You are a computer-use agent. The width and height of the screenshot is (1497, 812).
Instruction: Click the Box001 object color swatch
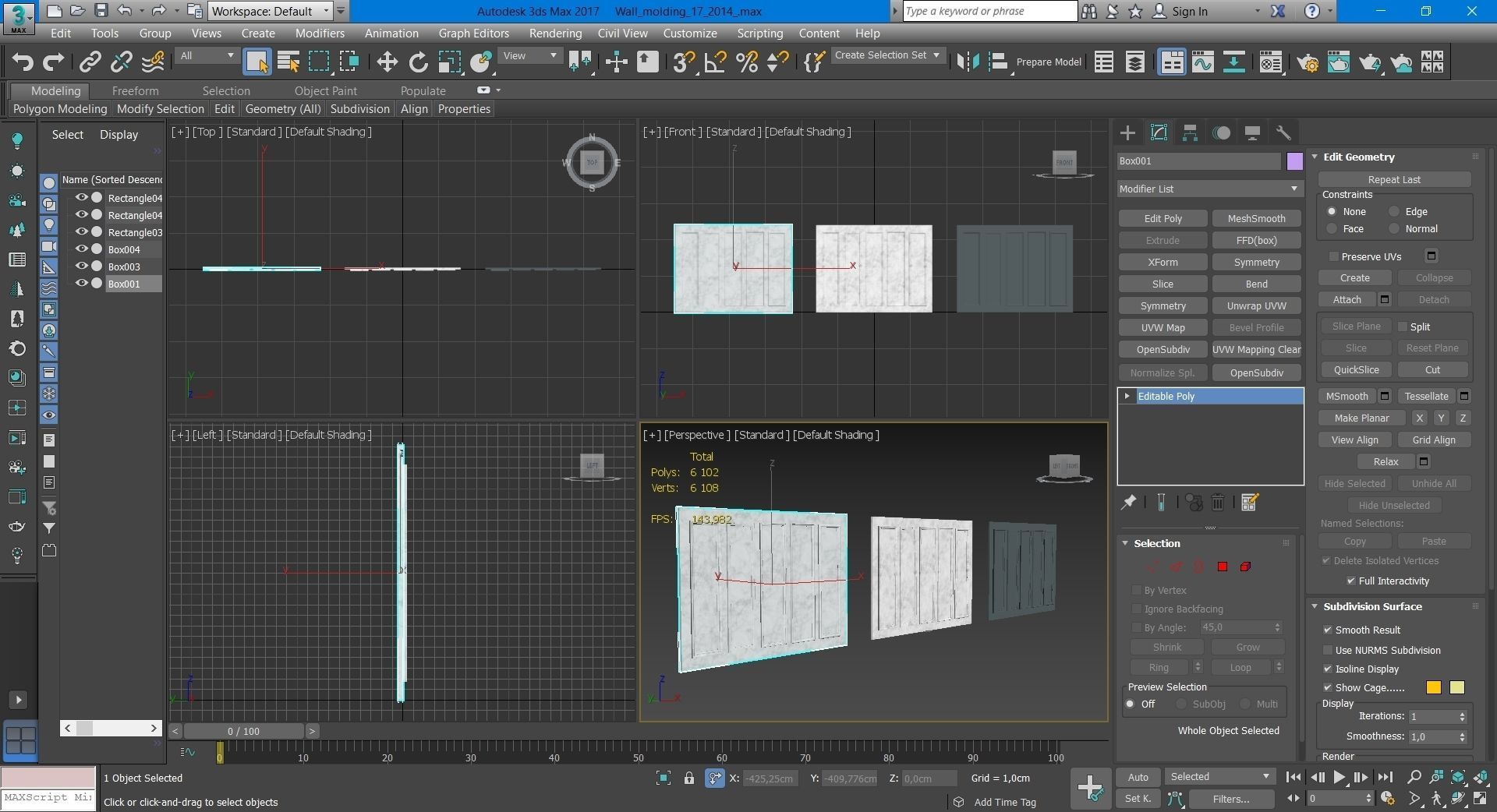point(1294,161)
